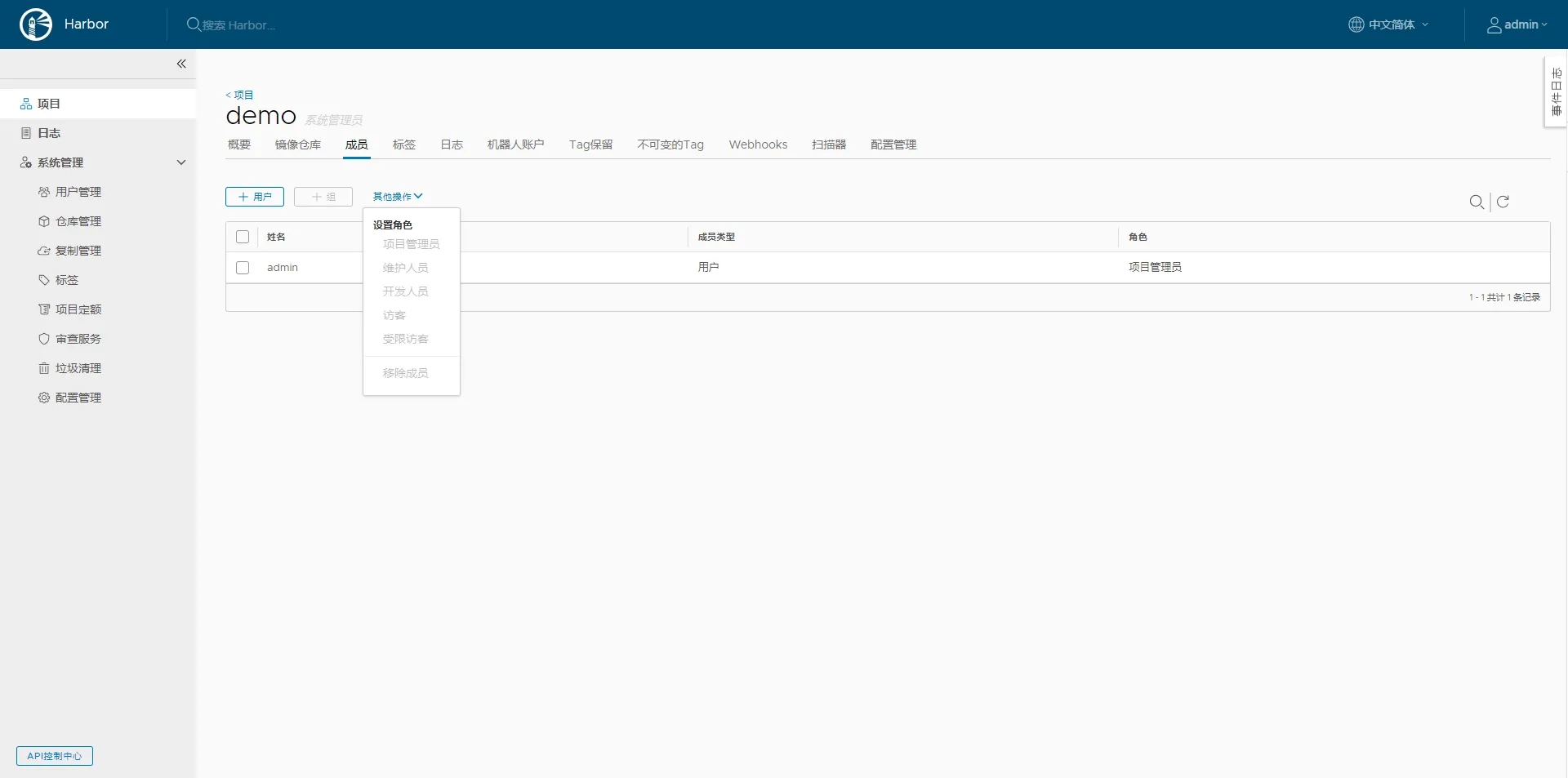The image size is (1568, 778).
Task: Check the select-all members checkbox
Action: pos(243,237)
